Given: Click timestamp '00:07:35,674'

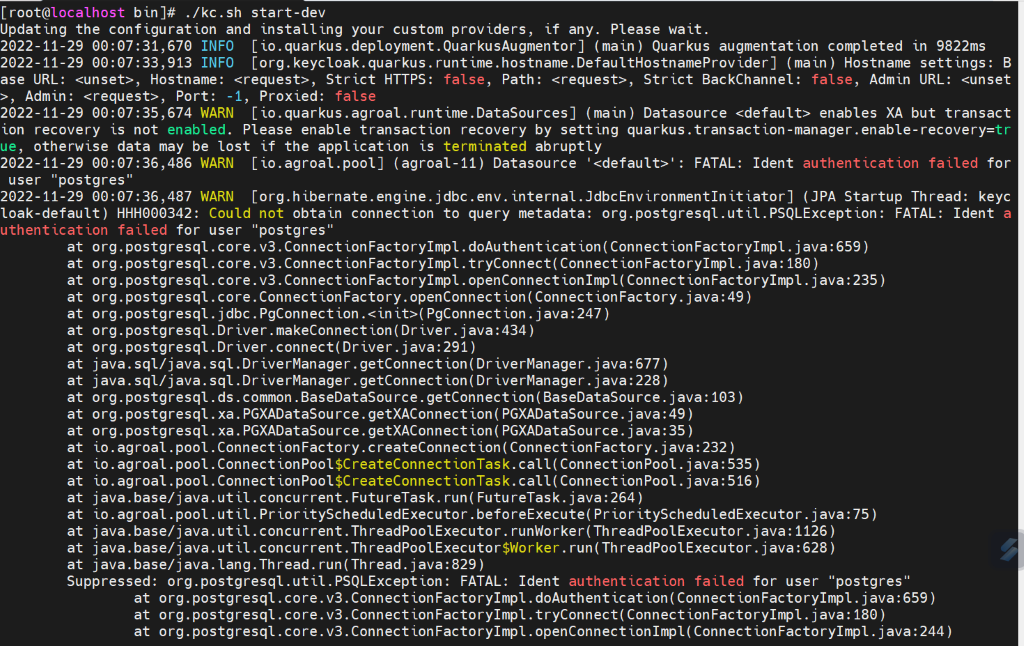Looking at the screenshot, I should (x=142, y=113).
